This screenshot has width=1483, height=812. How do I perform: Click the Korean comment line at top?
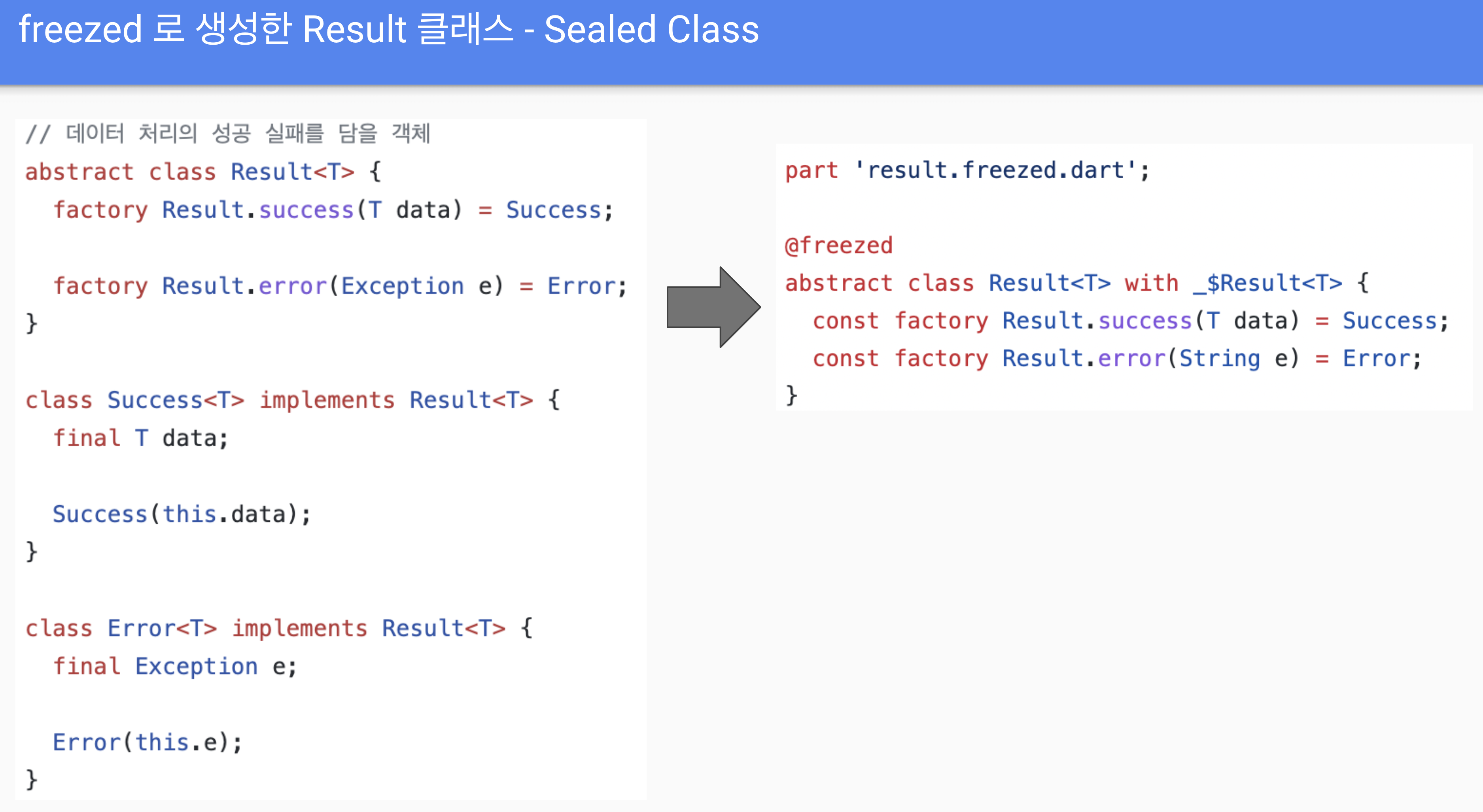click(228, 134)
